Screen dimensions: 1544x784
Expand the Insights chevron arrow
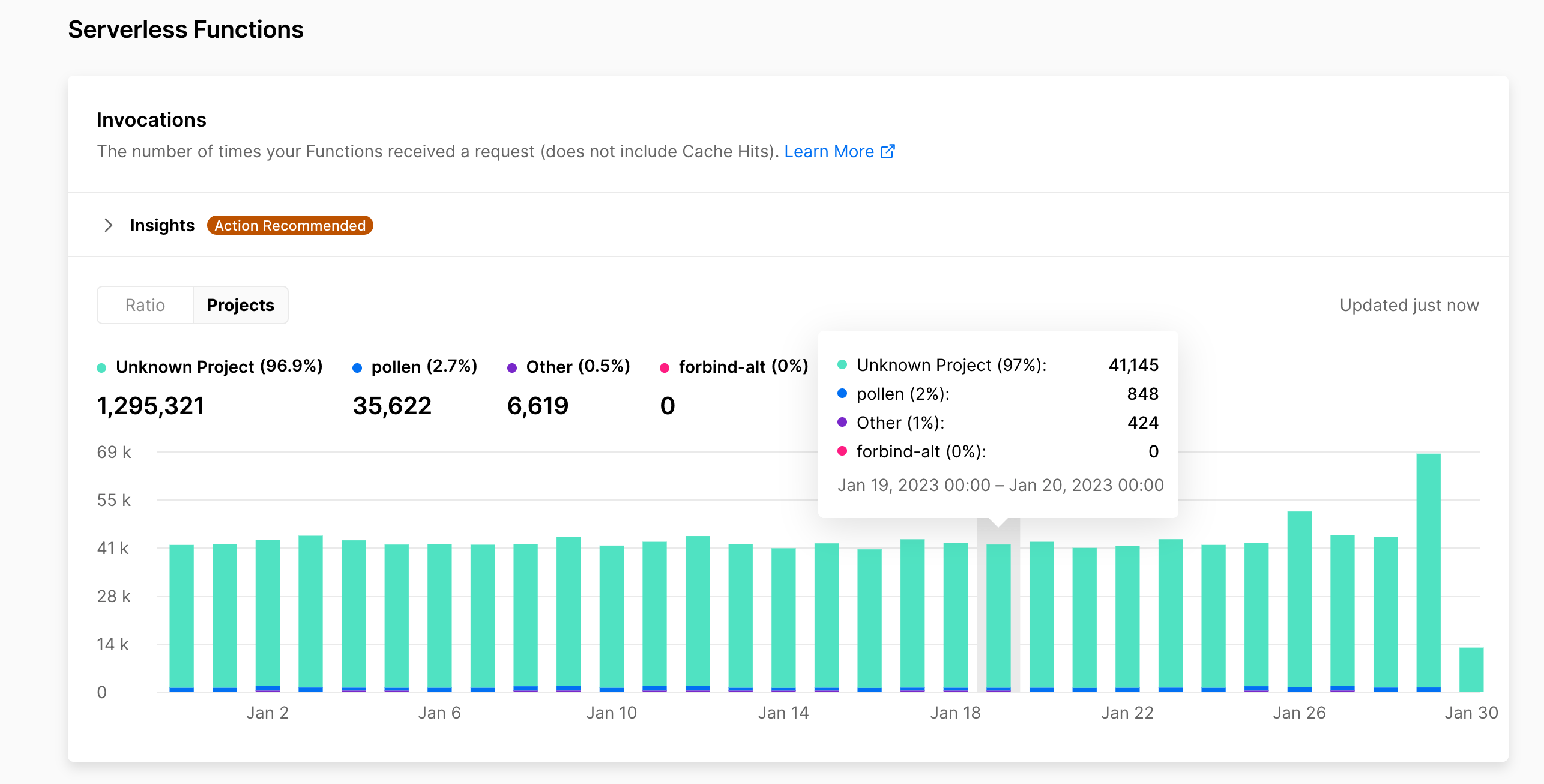point(109,225)
